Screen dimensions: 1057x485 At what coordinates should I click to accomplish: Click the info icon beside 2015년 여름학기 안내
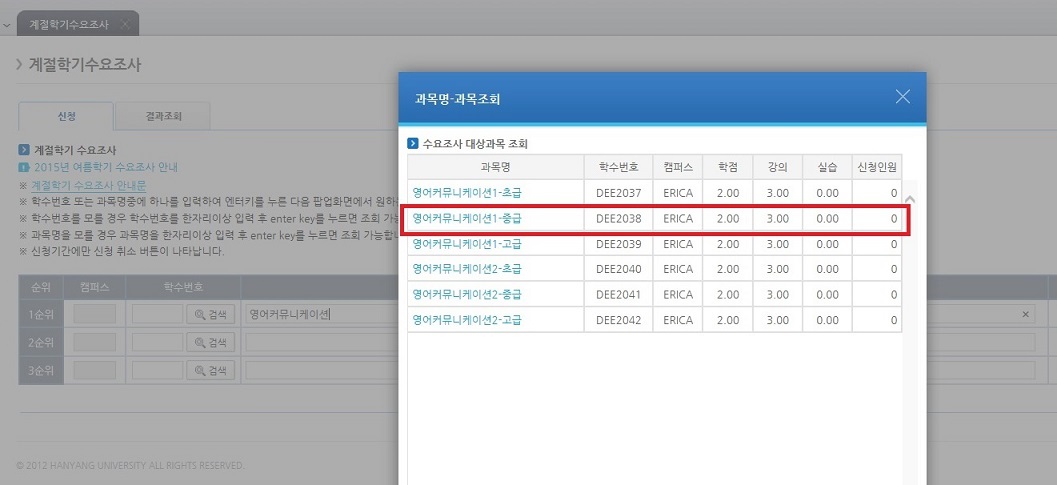pyautogui.click(x=23, y=167)
